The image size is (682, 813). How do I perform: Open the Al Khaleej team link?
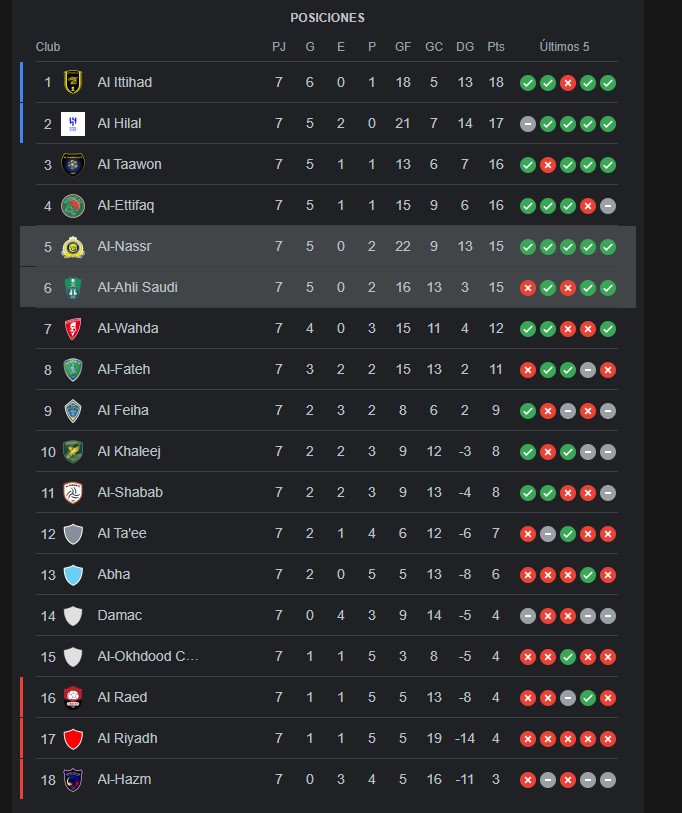coord(129,452)
